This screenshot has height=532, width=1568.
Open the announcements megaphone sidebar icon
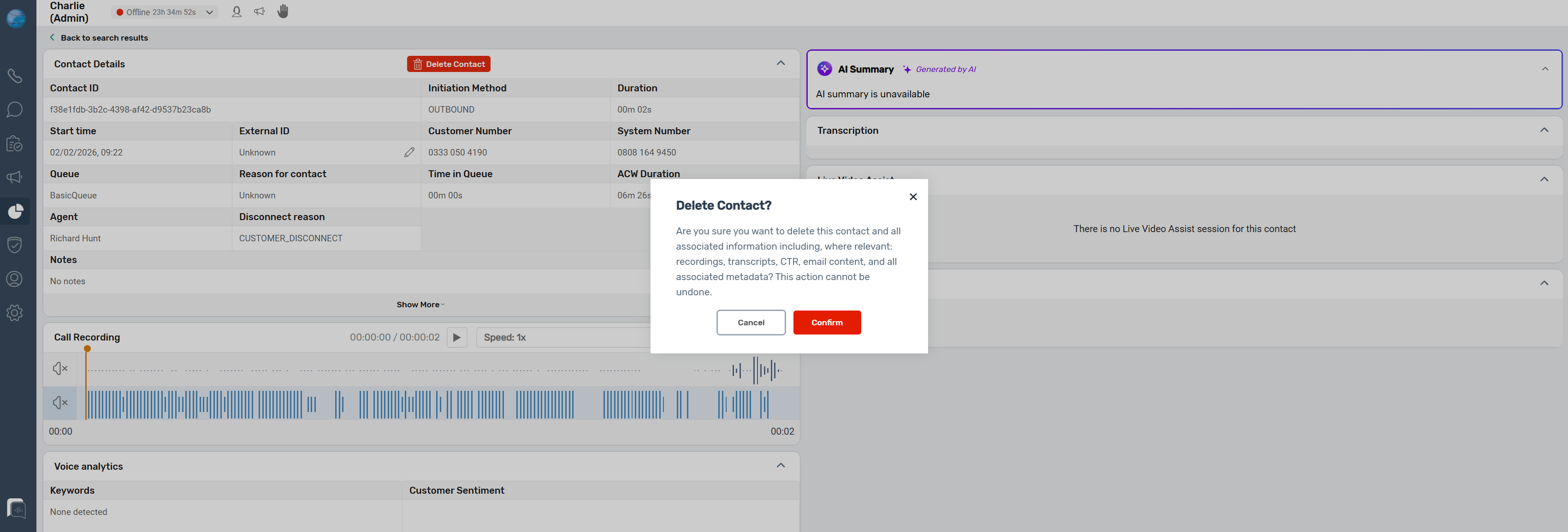pyautogui.click(x=15, y=177)
